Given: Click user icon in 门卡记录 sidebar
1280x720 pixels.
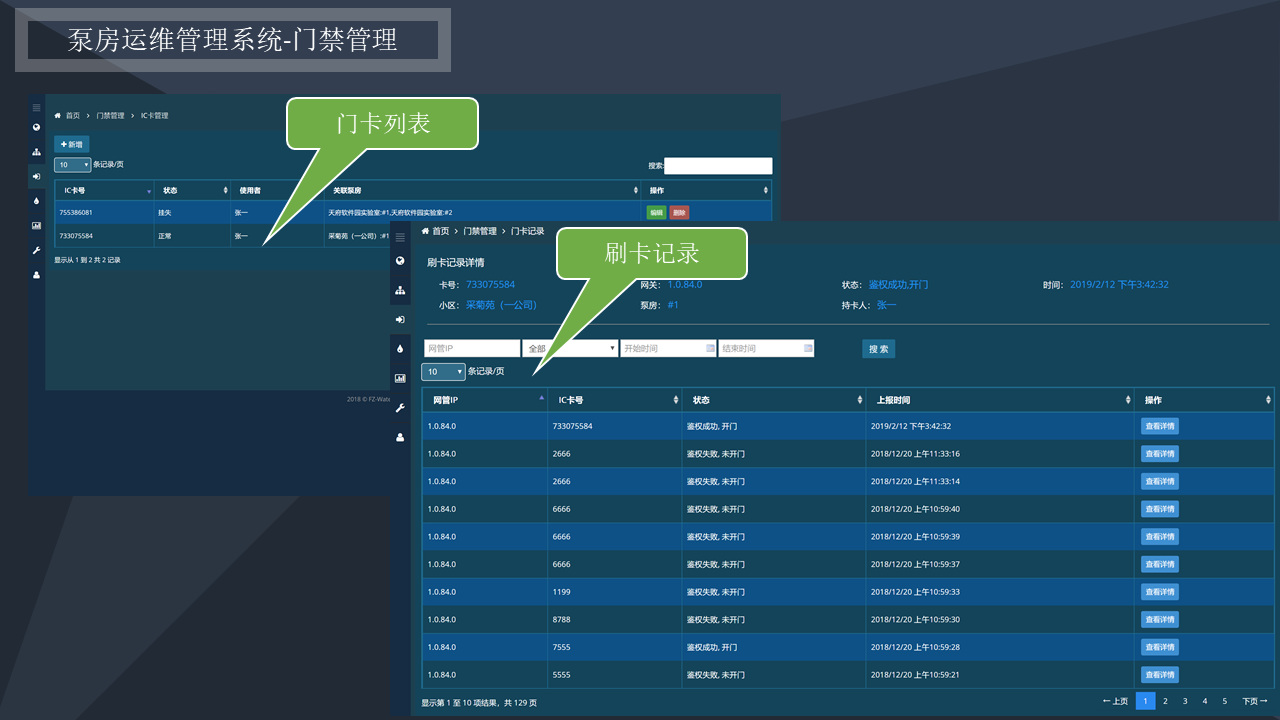Looking at the screenshot, I should point(400,437).
